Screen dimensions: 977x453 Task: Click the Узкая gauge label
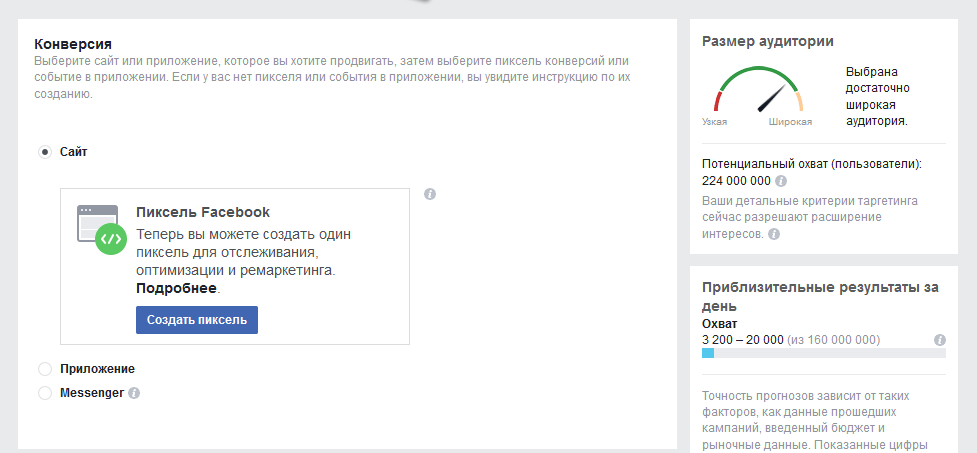pos(715,122)
